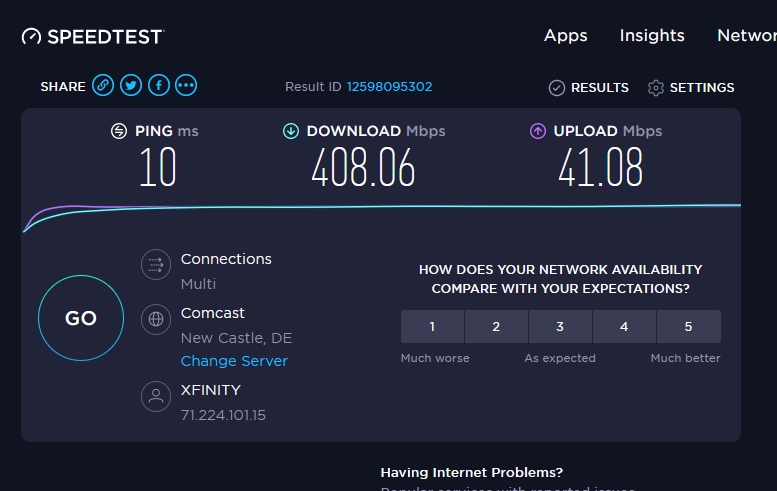This screenshot has height=491, width=777.
Task: Open result ID 12598095302 link
Action: point(389,87)
